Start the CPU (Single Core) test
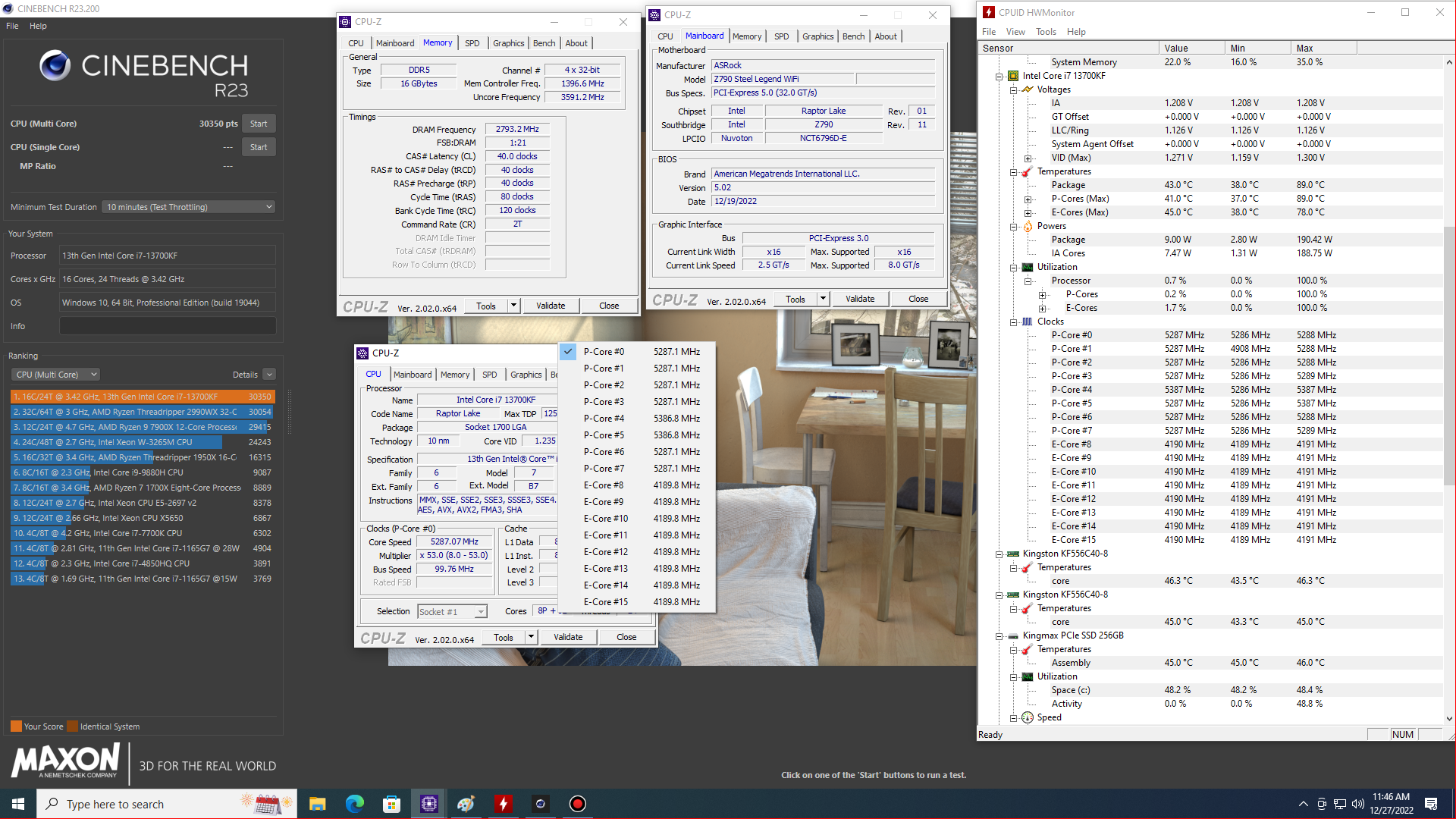This screenshot has width=1456, height=819. (259, 147)
